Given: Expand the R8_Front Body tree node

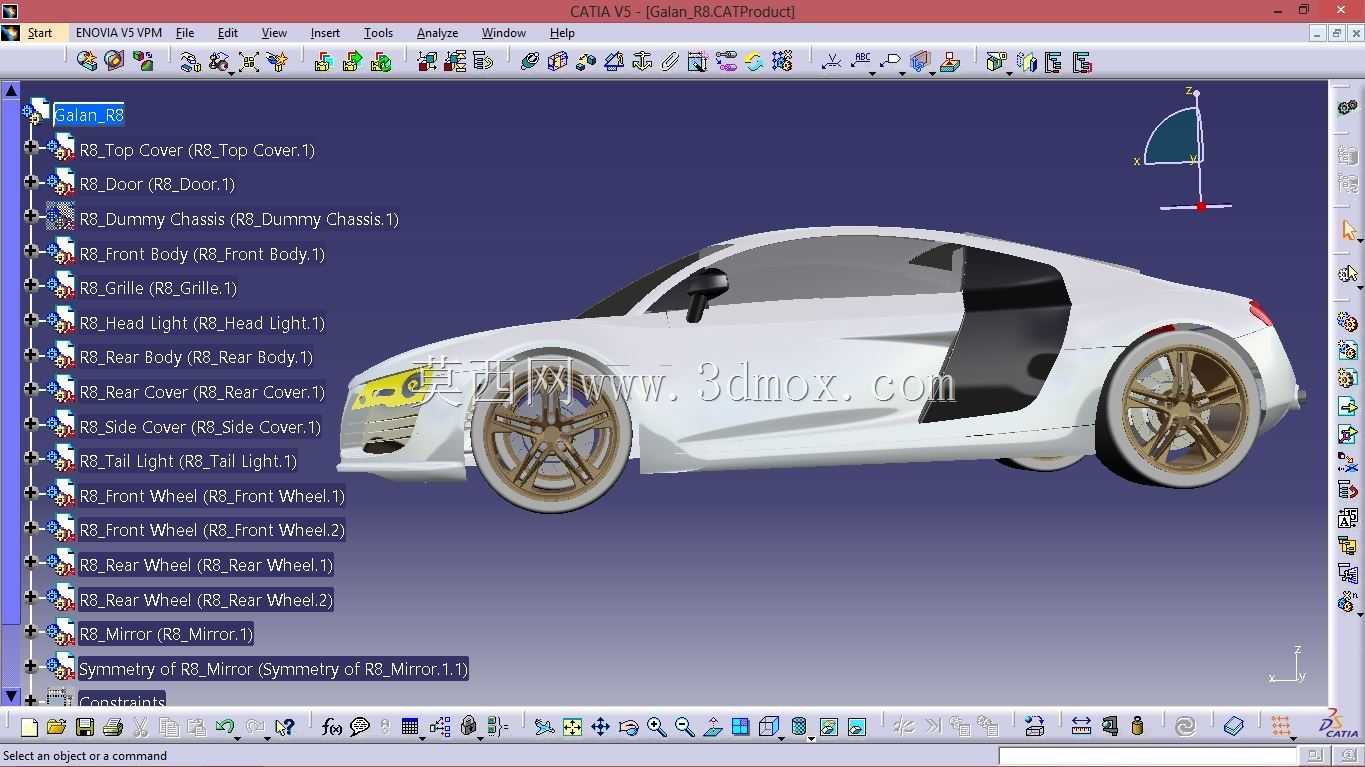Looking at the screenshot, I should 31,252.
